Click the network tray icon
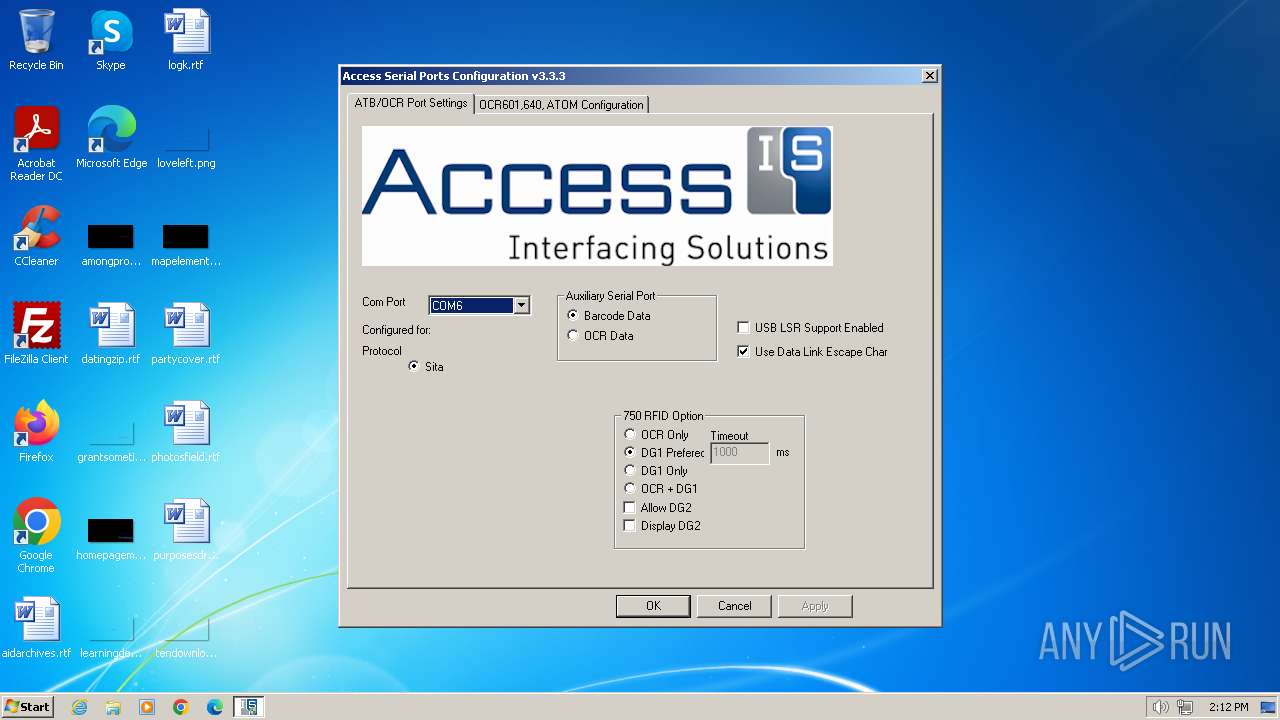 pos(1185,707)
